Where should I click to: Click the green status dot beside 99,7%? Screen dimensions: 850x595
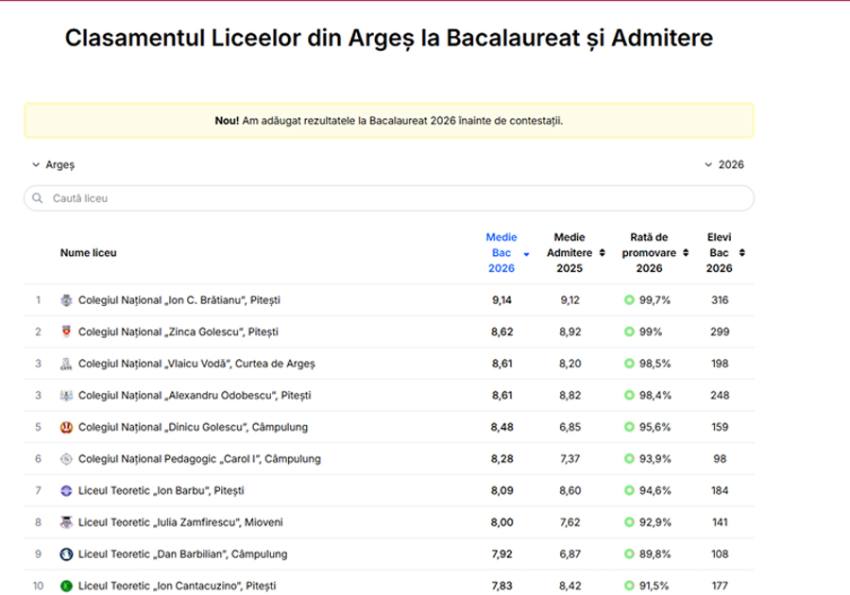[x=629, y=300]
